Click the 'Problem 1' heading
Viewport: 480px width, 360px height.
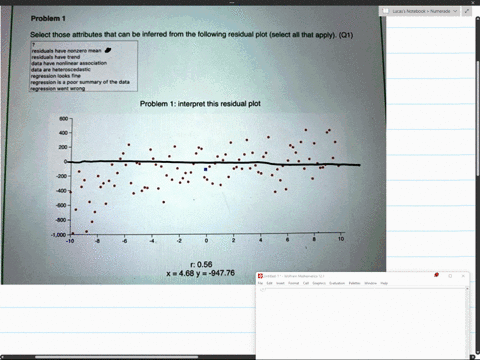48,18
